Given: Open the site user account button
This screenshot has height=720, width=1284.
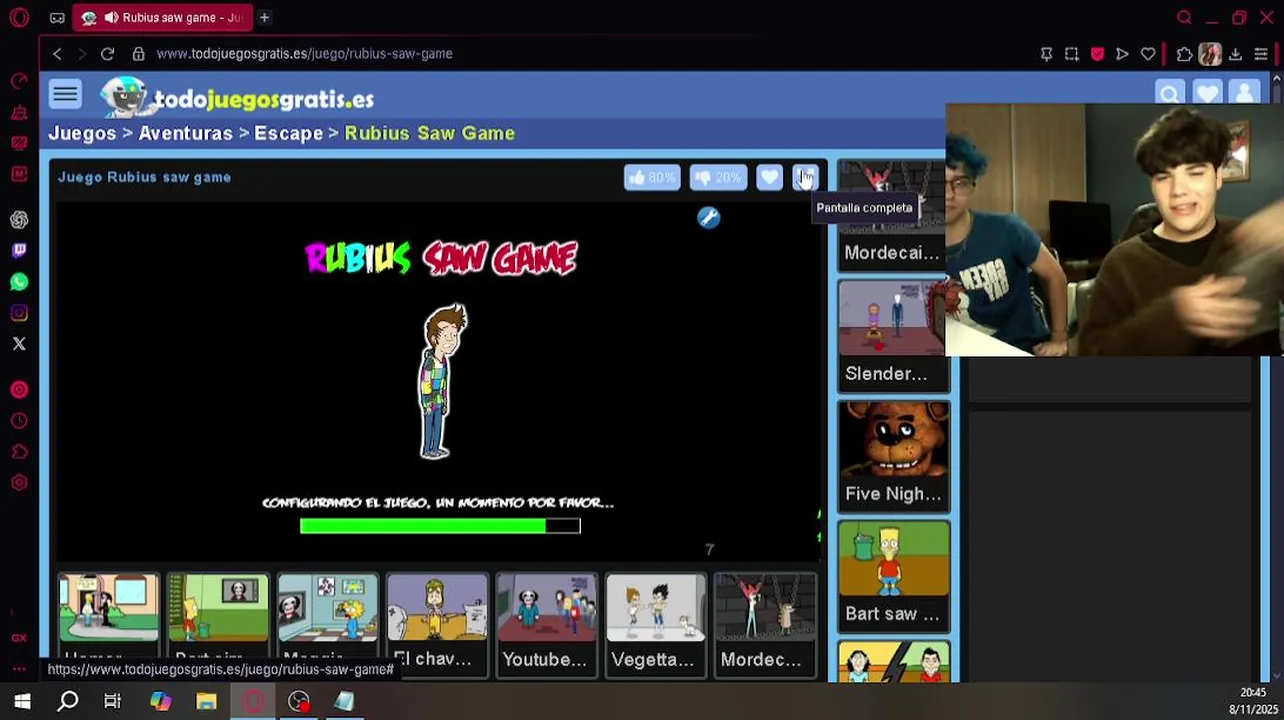Looking at the screenshot, I should click(1245, 94).
